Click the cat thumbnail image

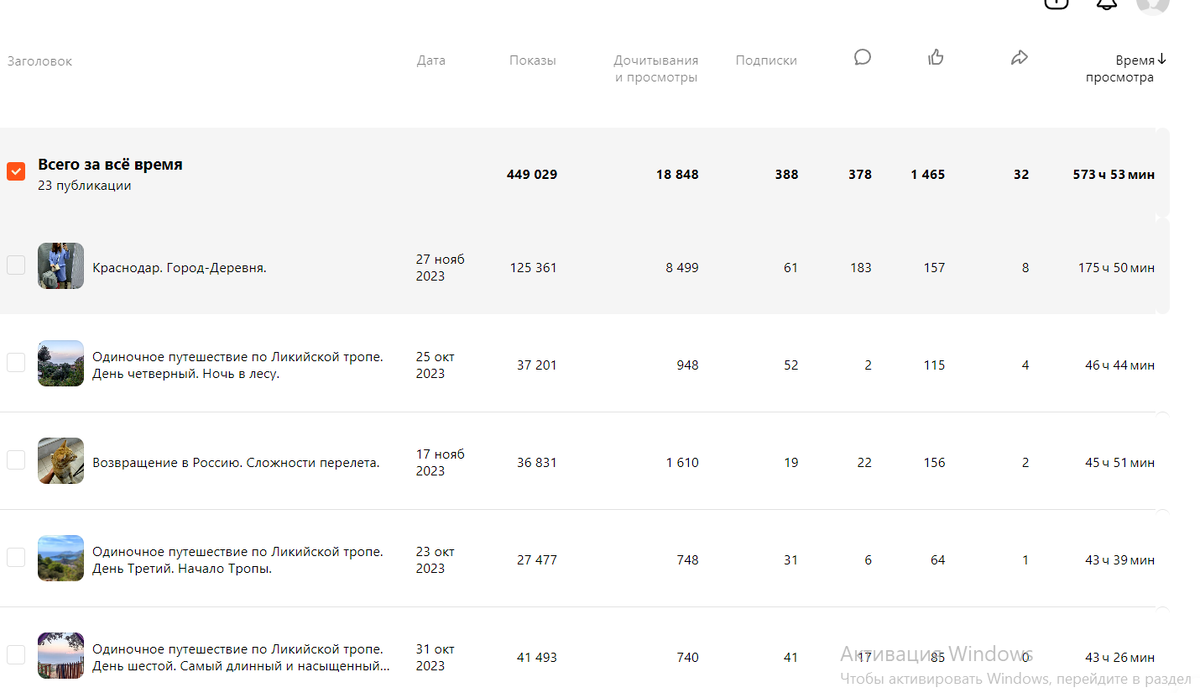click(61, 461)
